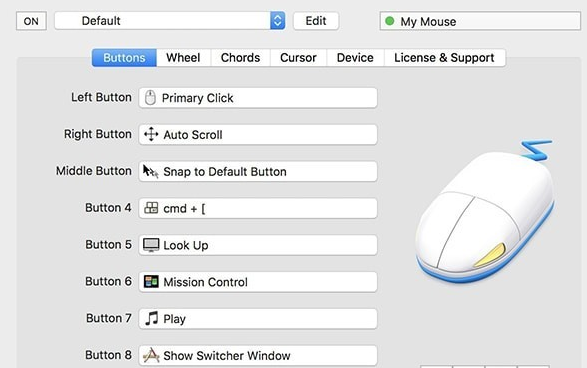Expand the Default profile dropdown arrows
The image size is (587, 368).
[x=277, y=21]
